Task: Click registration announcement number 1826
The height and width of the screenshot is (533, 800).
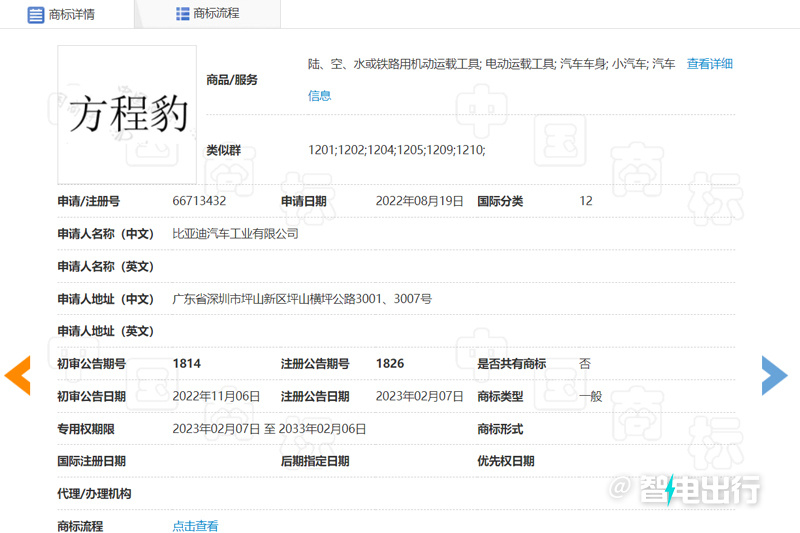Action: pos(390,364)
